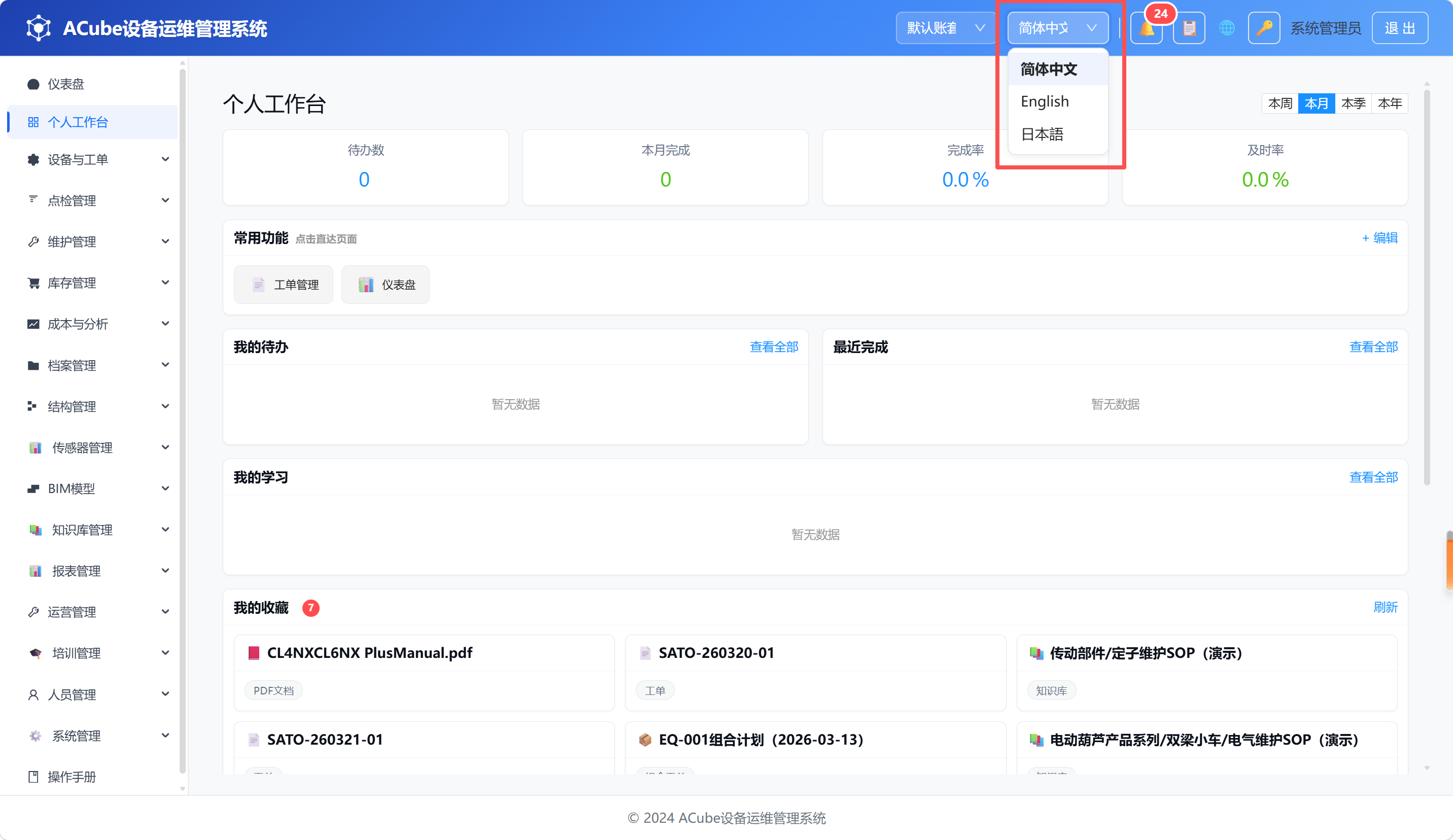
Task: Open the 默认账套 dropdown
Action: pyautogui.click(x=946, y=28)
